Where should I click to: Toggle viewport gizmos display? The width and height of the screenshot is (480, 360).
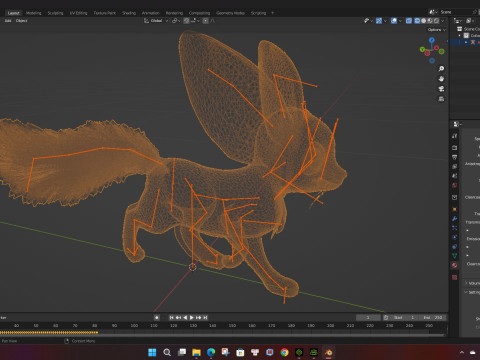point(379,21)
